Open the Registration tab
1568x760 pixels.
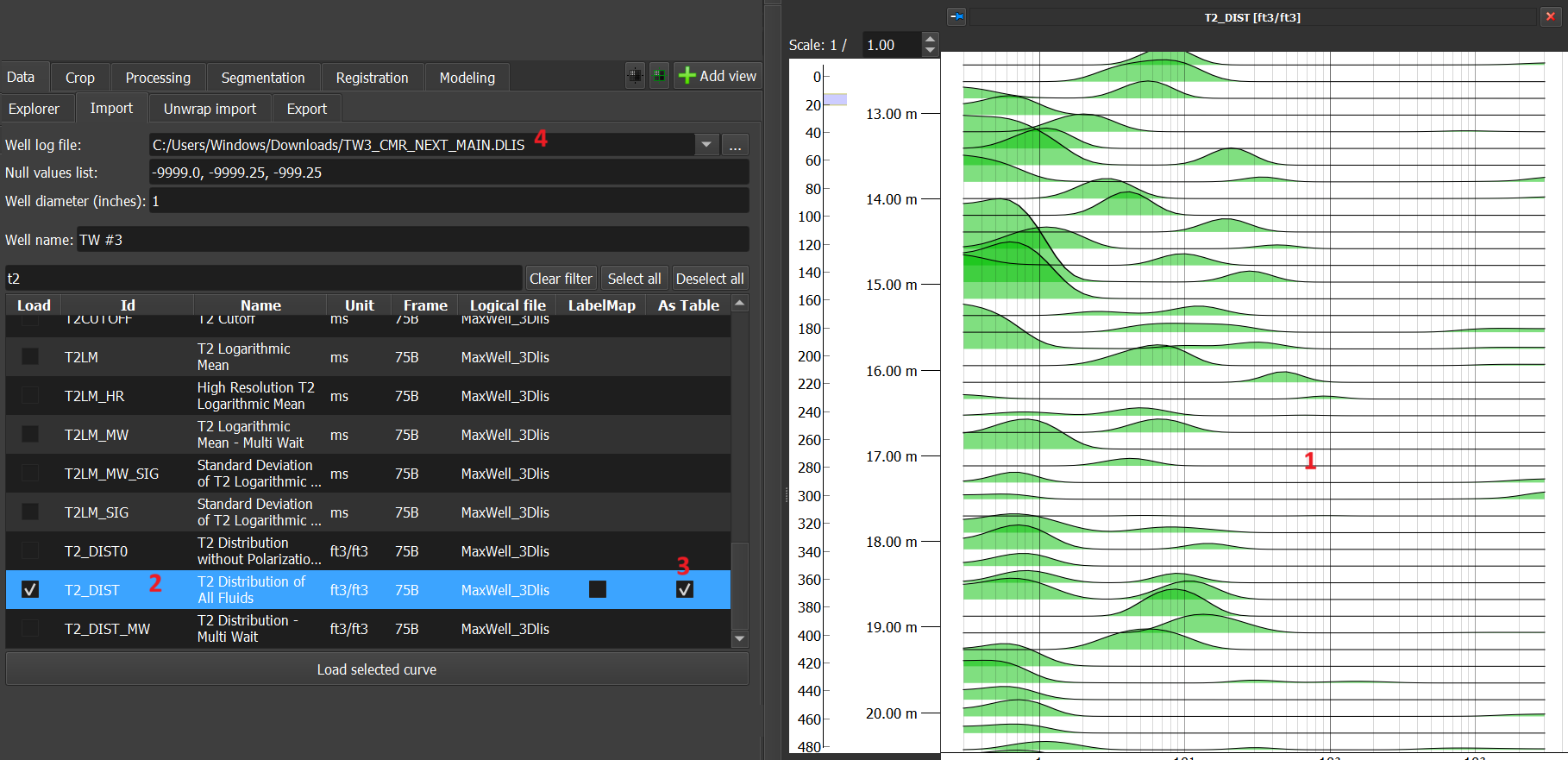[x=372, y=78]
